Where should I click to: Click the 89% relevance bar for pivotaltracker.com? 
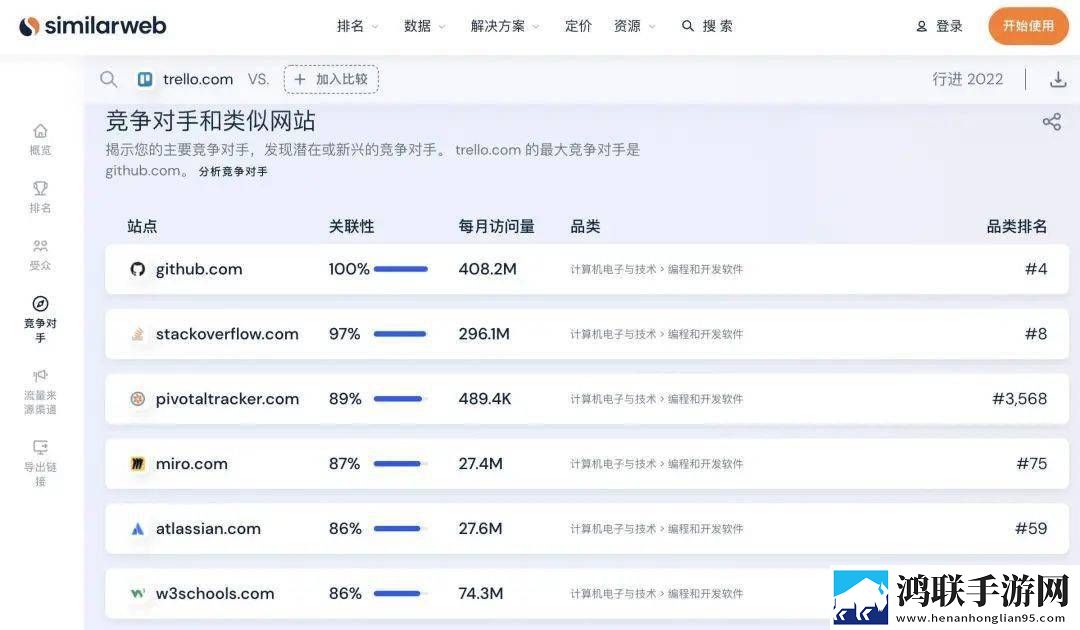click(x=398, y=399)
